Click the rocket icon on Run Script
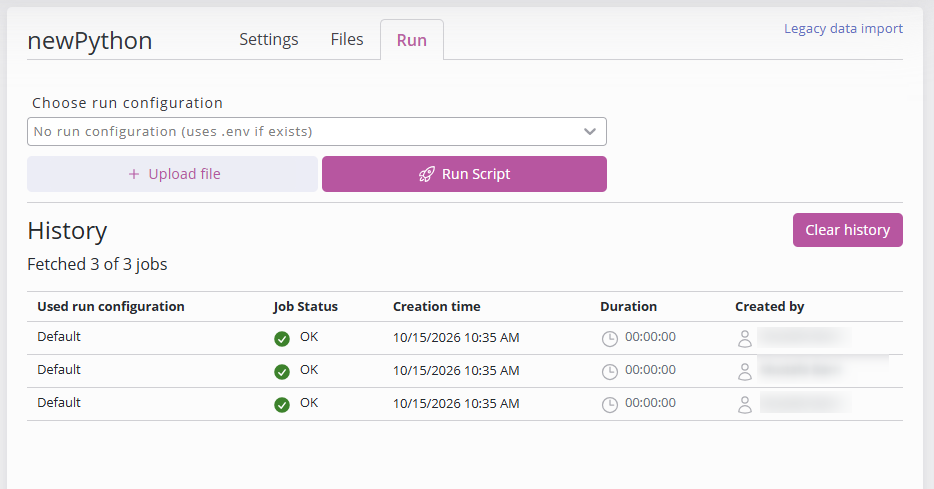 (426, 174)
